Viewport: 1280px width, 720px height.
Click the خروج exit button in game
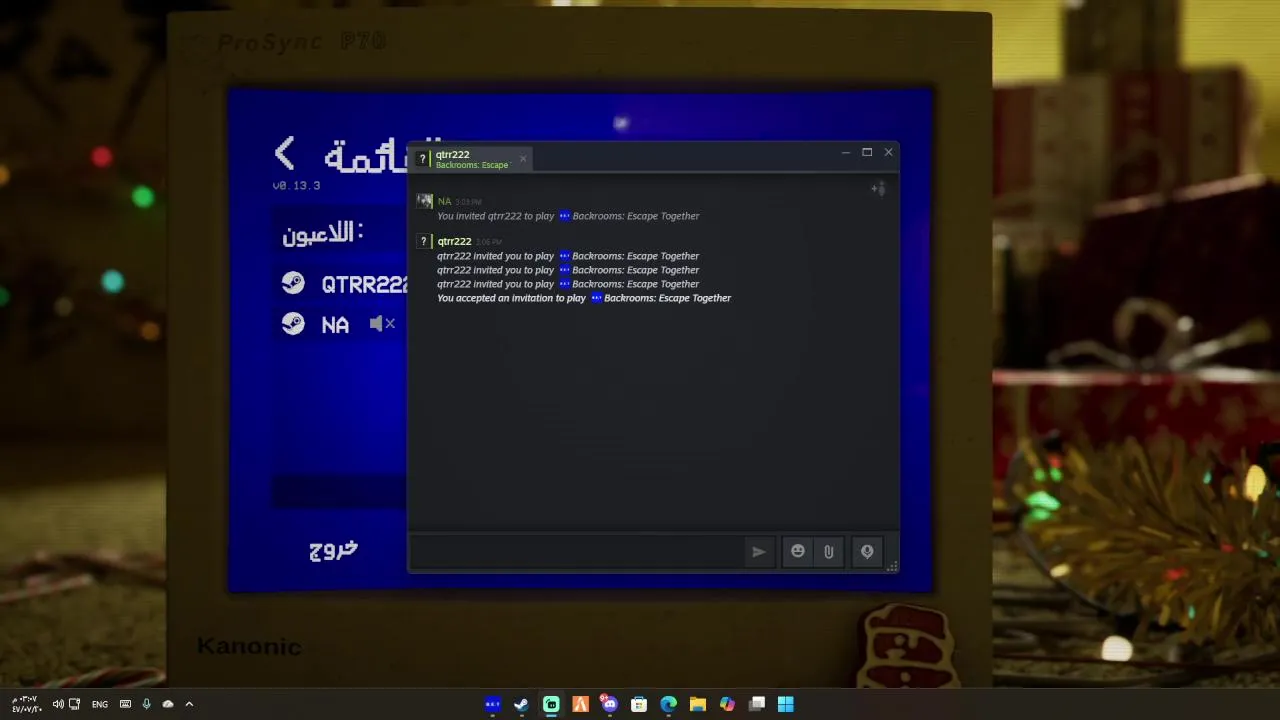(x=333, y=550)
